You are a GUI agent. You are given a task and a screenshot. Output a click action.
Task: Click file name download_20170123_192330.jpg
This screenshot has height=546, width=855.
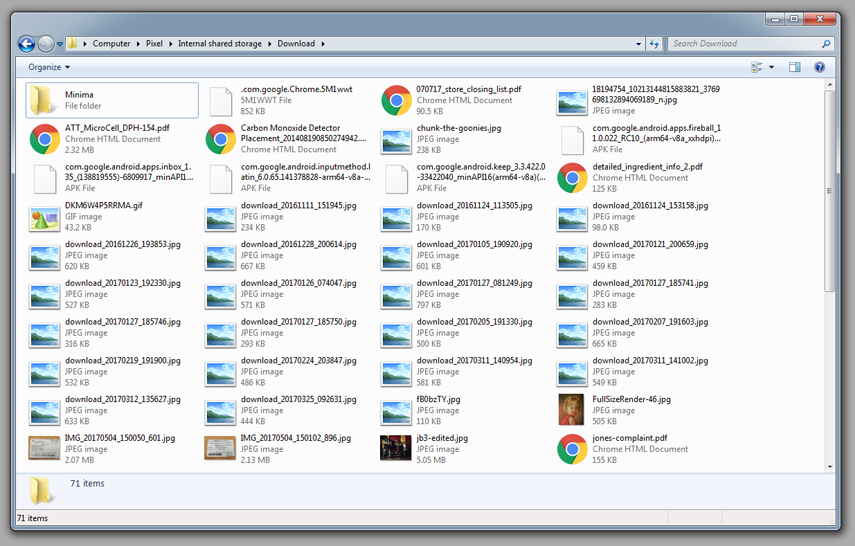coord(123,283)
